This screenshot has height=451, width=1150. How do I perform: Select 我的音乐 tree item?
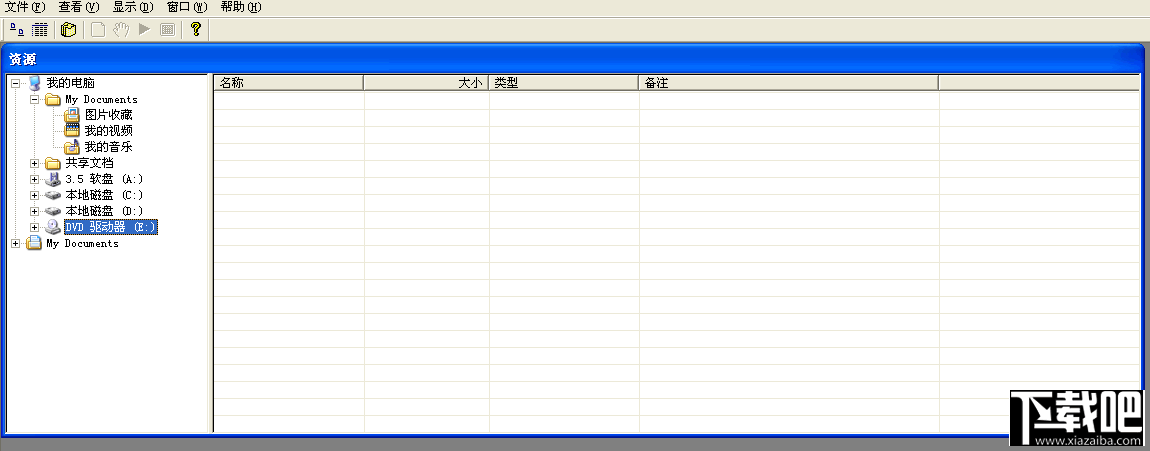point(109,147)
